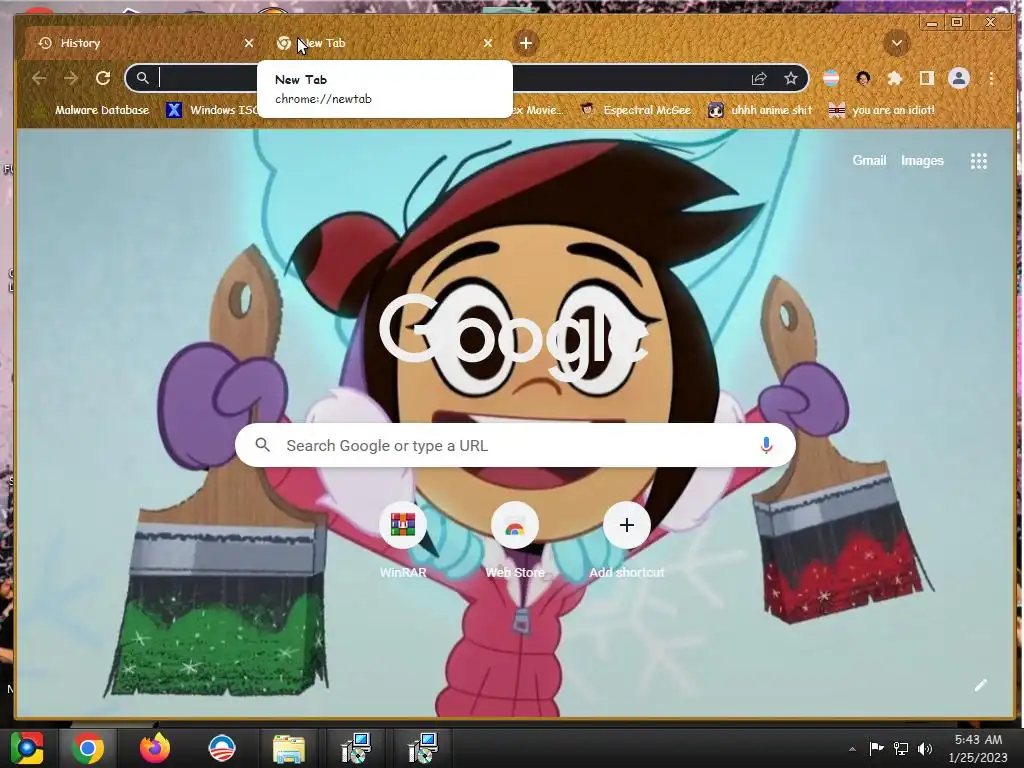Launch Firefox from the taskbar
This screenshot has height=768, width=1024.
click(155, 748)
